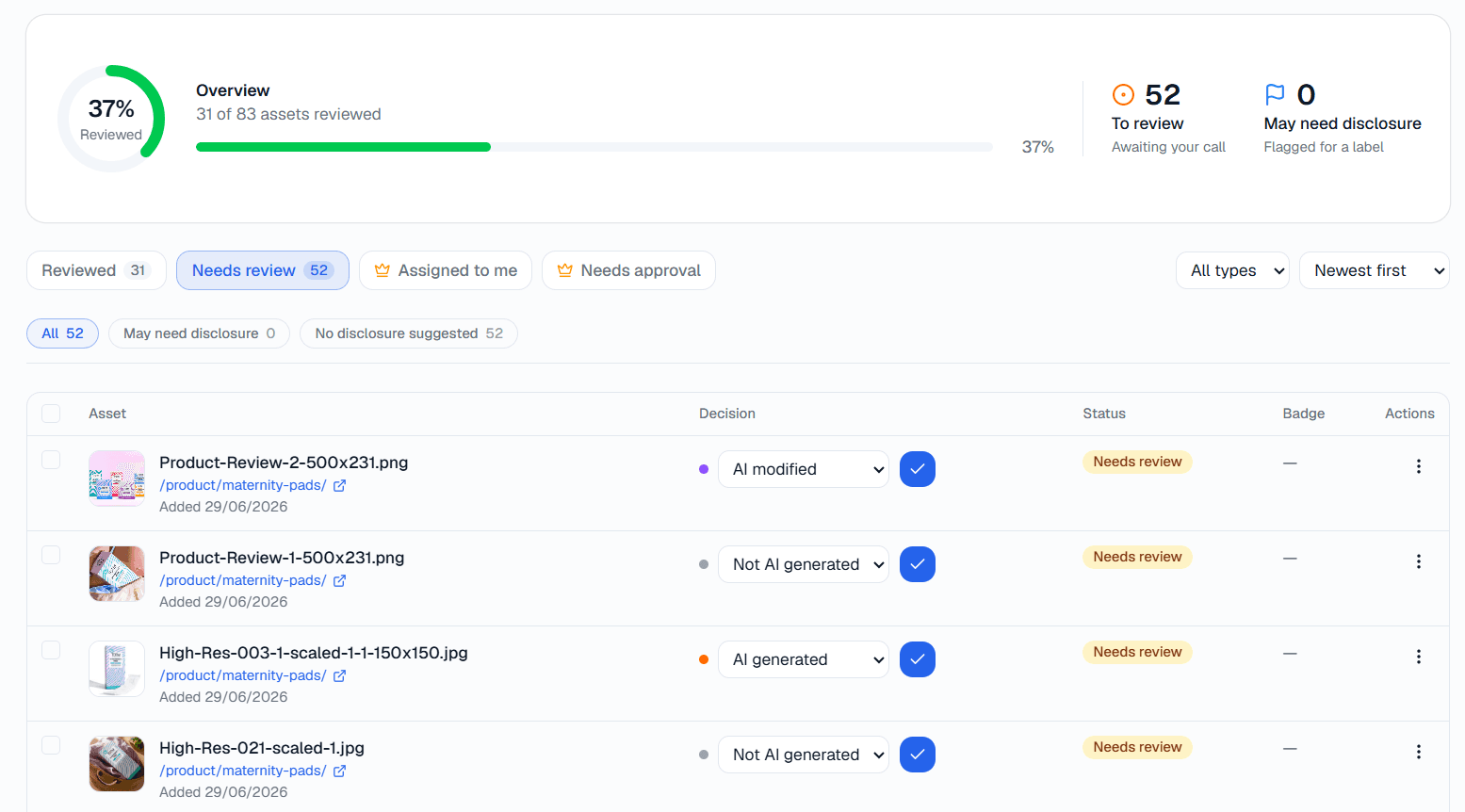The width and height of the screenshot is (1465, 812).
Task: Confirm decision for Product-Review-1-500x231.png
Action: (x=917, y=564)
